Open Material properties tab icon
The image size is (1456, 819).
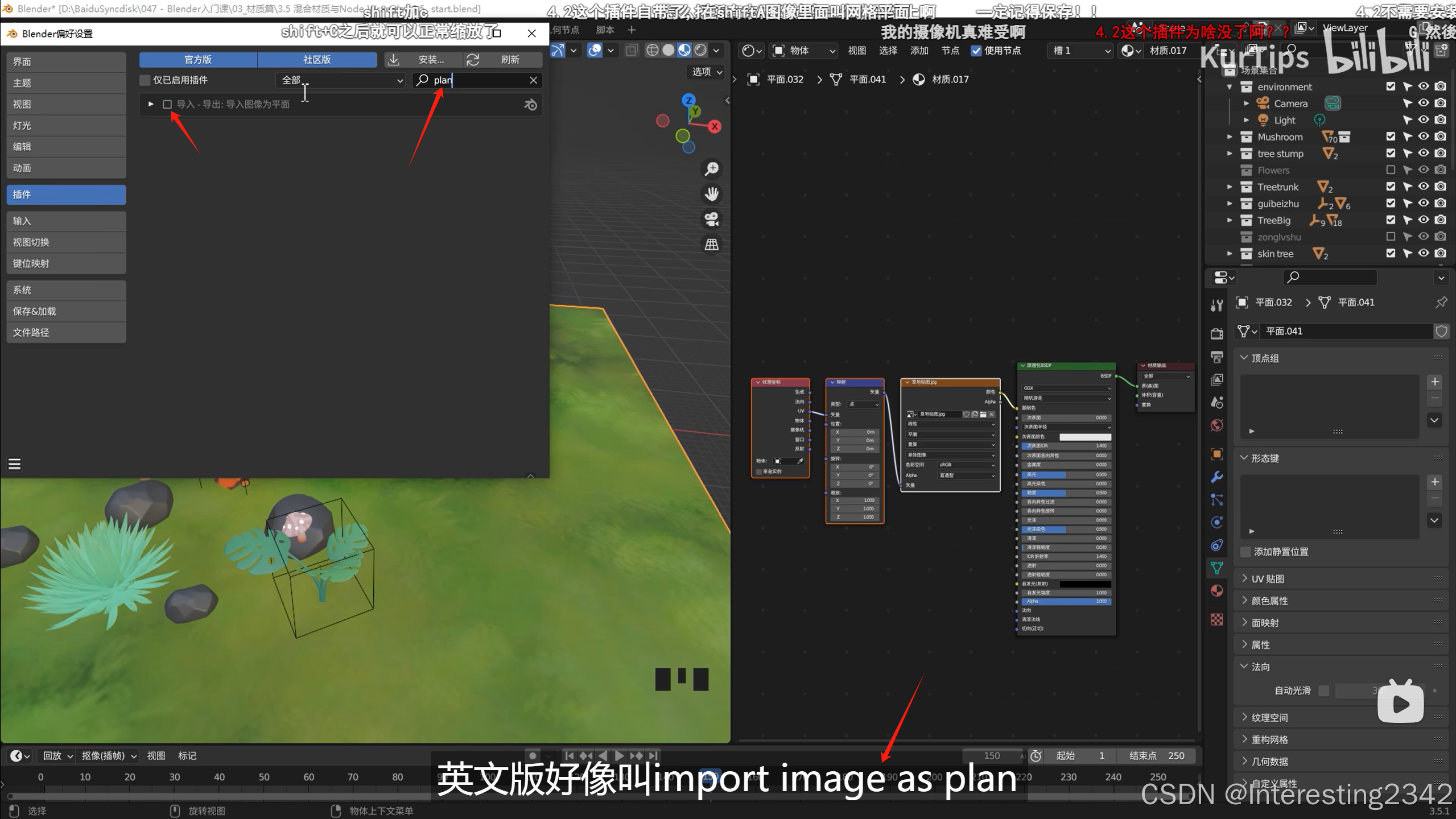(x=1217, y=590)
